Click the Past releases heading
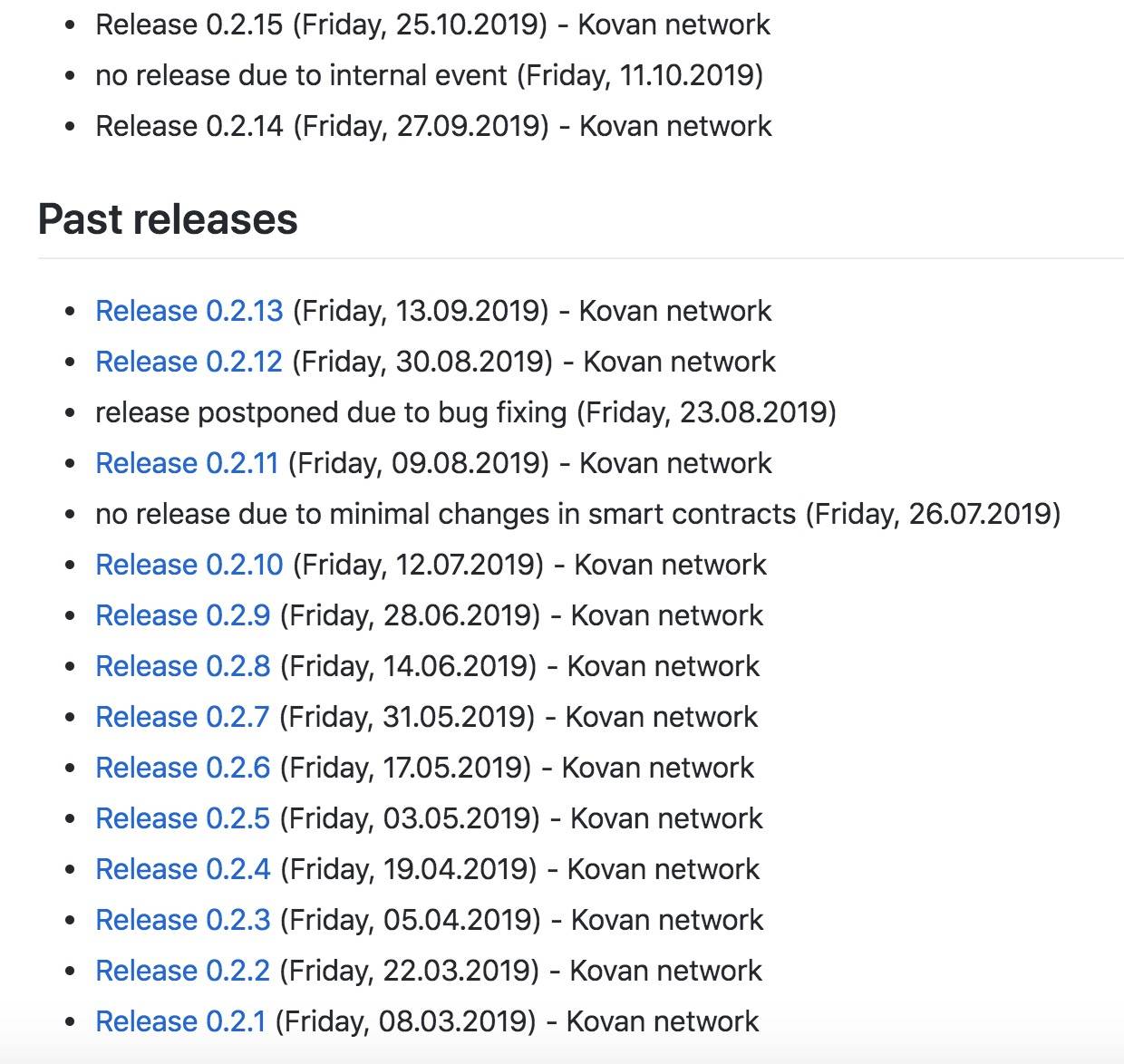The width and height of the screenshot is (1124, 1064). 168,219
